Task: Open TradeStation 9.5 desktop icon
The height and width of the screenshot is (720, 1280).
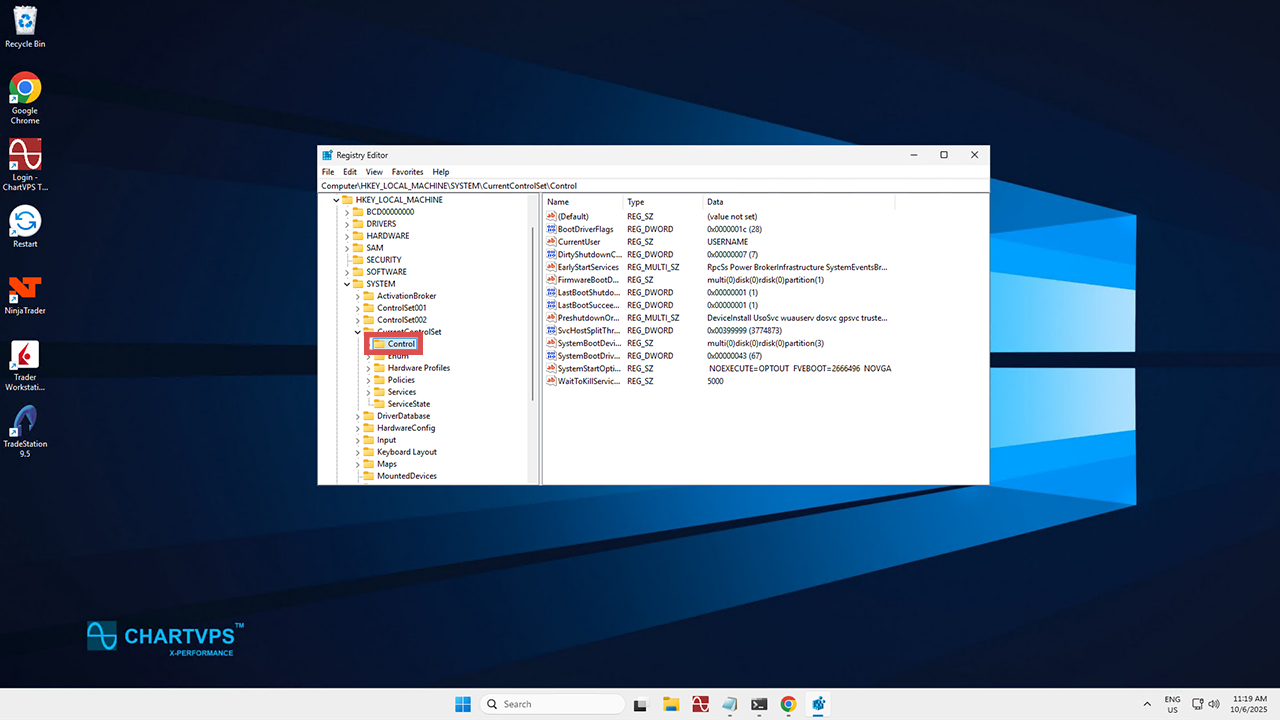Action: tap(25, 422)
